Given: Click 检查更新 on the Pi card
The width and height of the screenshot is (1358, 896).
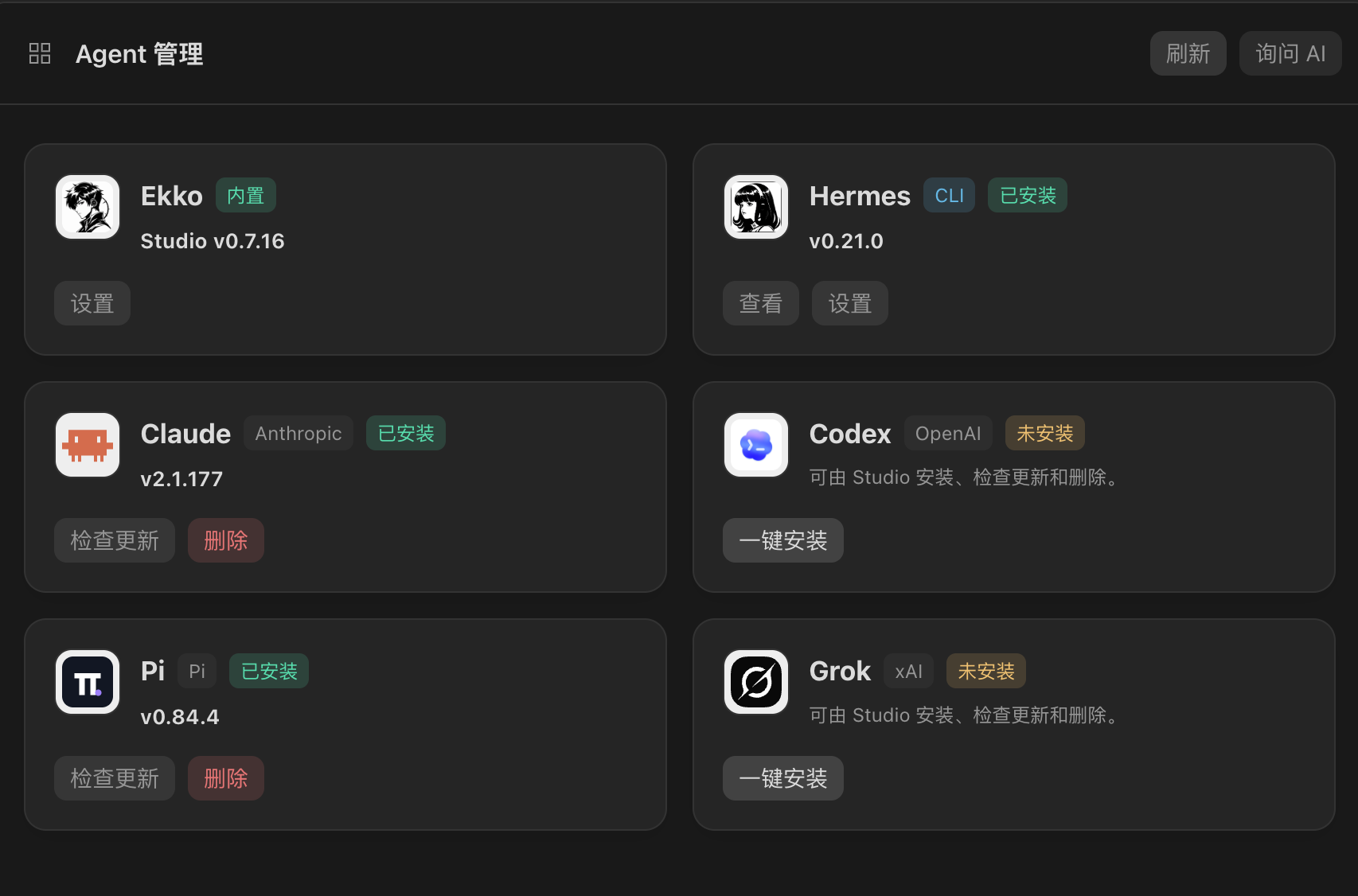Looking at the screenshot, I should coord(115,778).
